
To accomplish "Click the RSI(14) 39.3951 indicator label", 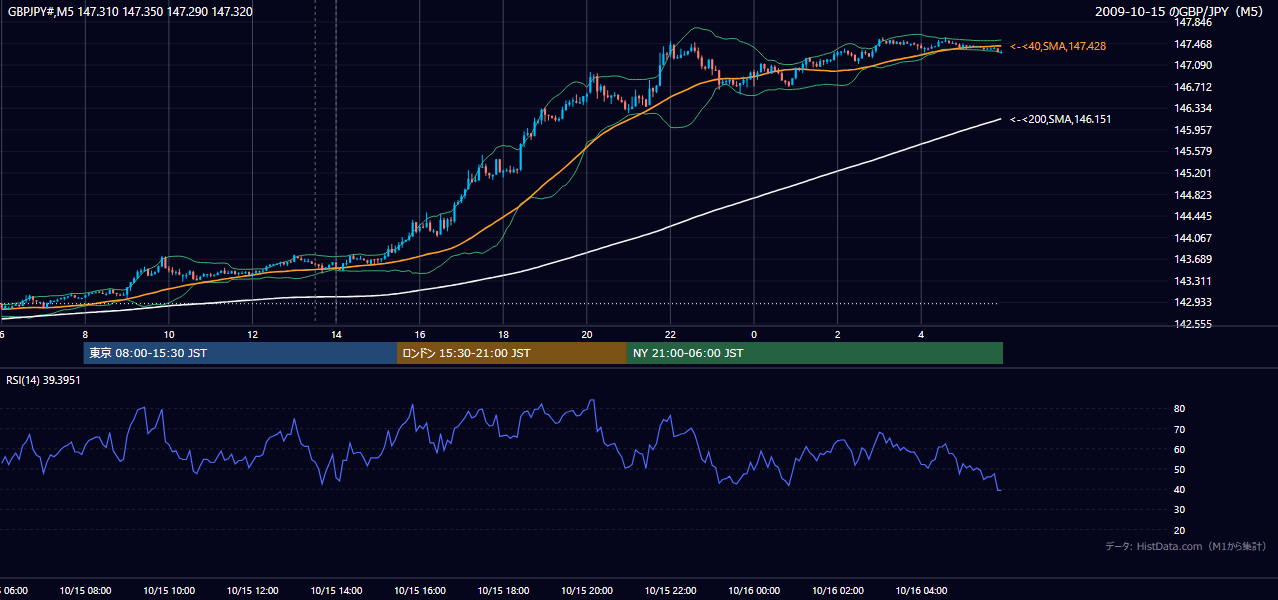I will tap(44, 380).
